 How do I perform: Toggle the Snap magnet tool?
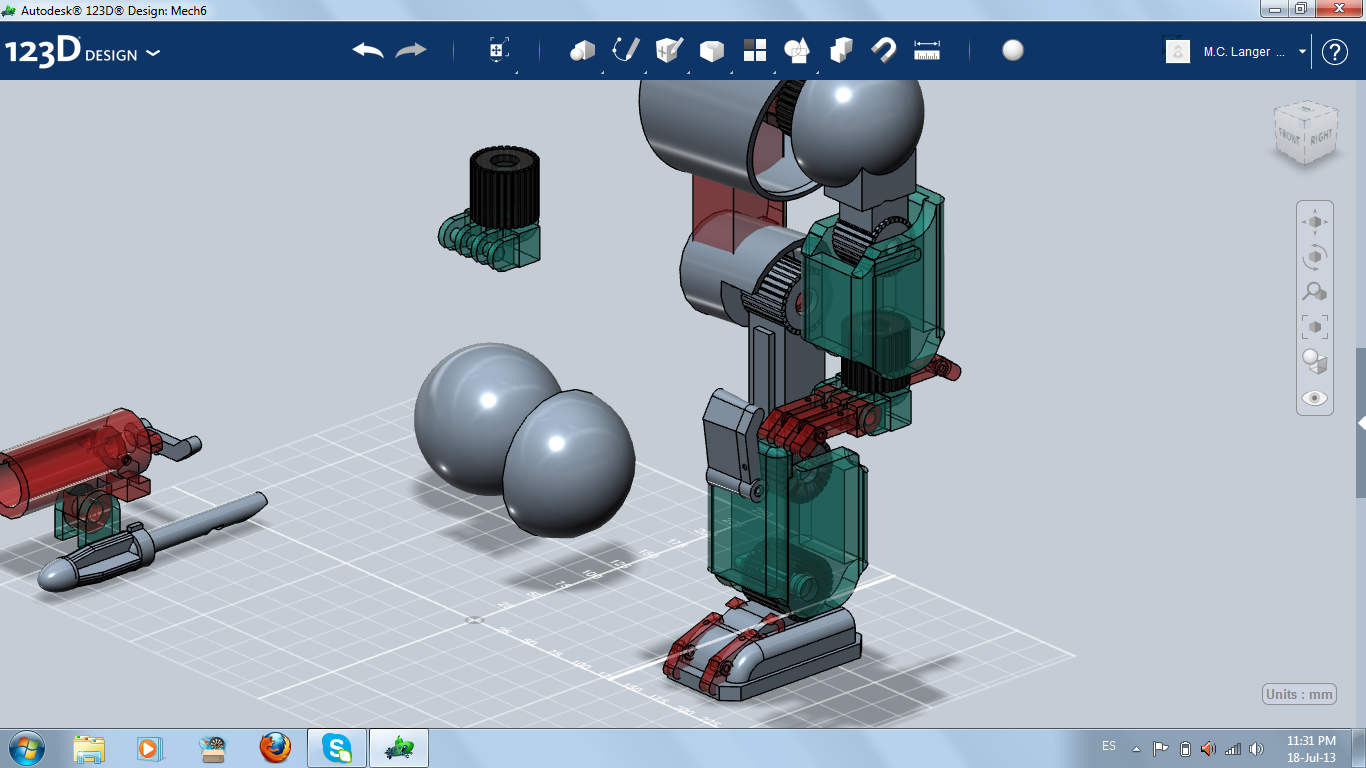[884, 51]
